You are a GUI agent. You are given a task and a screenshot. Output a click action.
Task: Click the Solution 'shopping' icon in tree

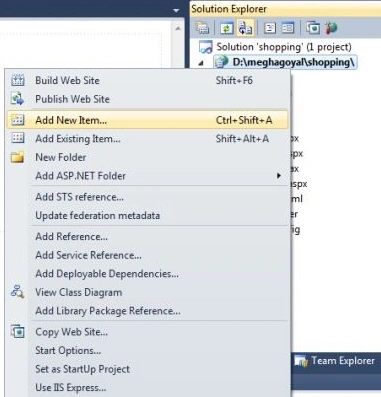[206, 47]
